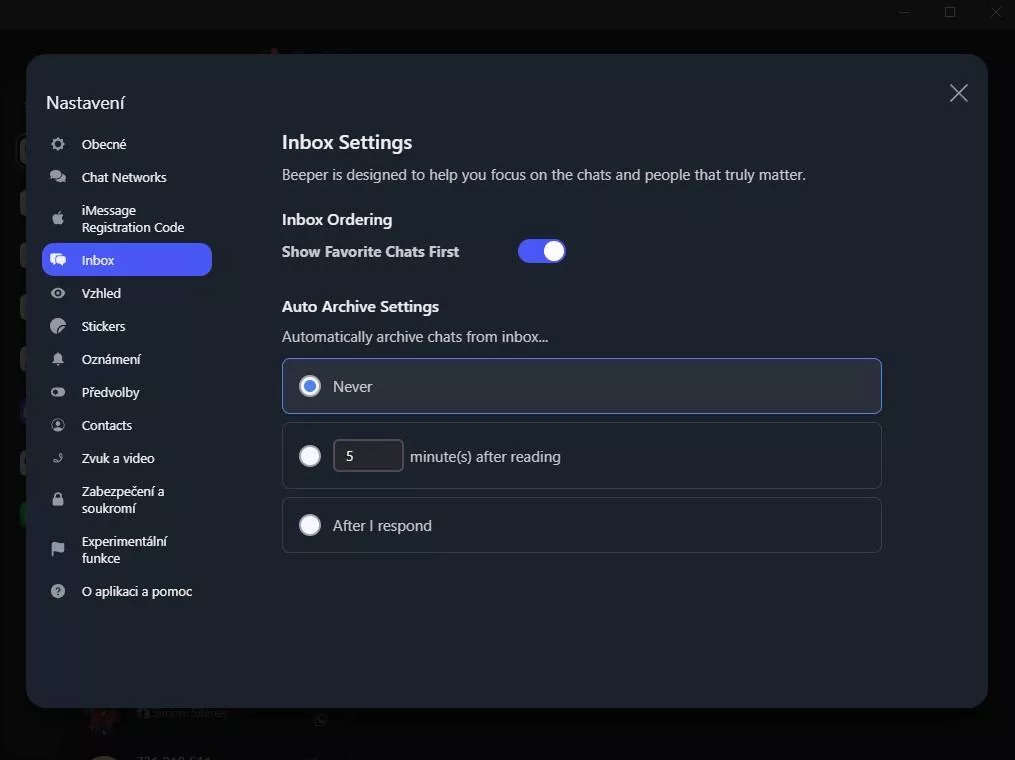Open the Obecné settings section
The height and width of the screenshot is (760, 1015).
[127, 144]
